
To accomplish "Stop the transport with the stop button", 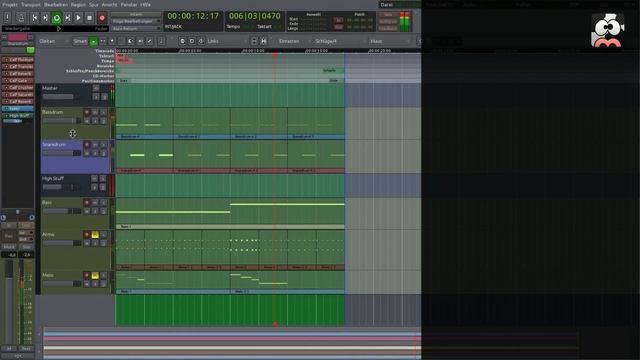I will click(89, 18).
